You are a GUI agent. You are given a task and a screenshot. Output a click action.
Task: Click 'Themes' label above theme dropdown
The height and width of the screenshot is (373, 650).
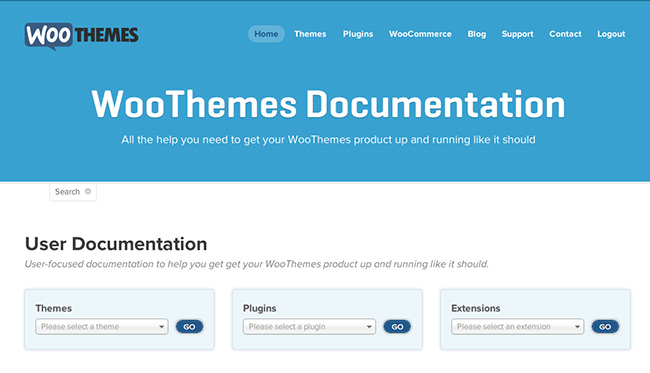point(53,308)
